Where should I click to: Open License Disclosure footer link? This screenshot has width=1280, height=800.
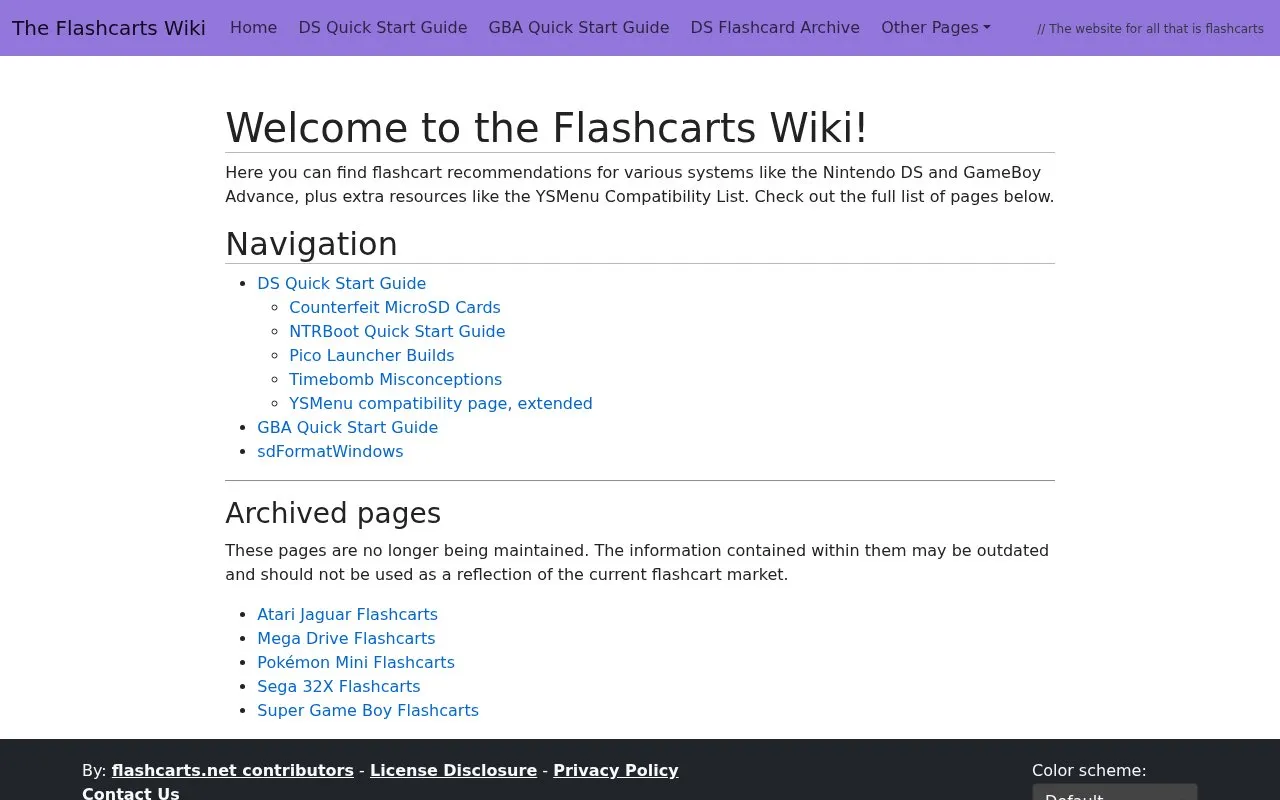[x=453, y=770]
